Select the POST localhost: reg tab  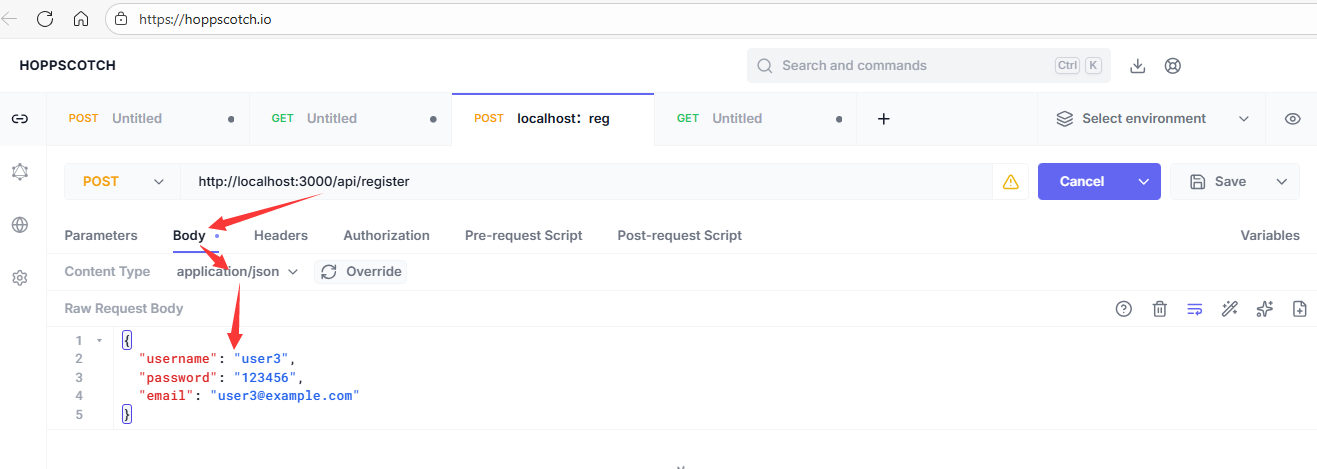pos(553,118)
